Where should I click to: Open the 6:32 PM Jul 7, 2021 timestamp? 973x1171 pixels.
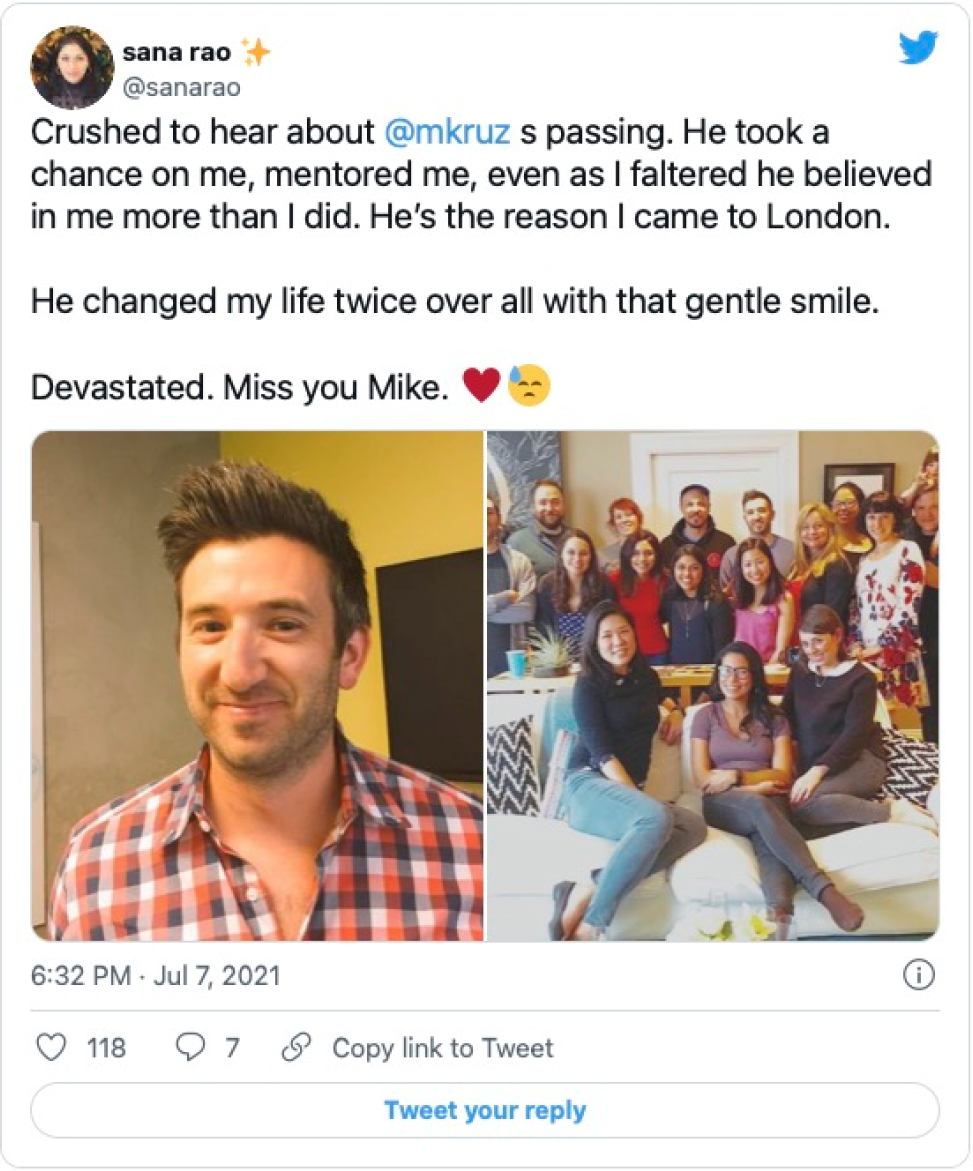click(x=156, y=976)
